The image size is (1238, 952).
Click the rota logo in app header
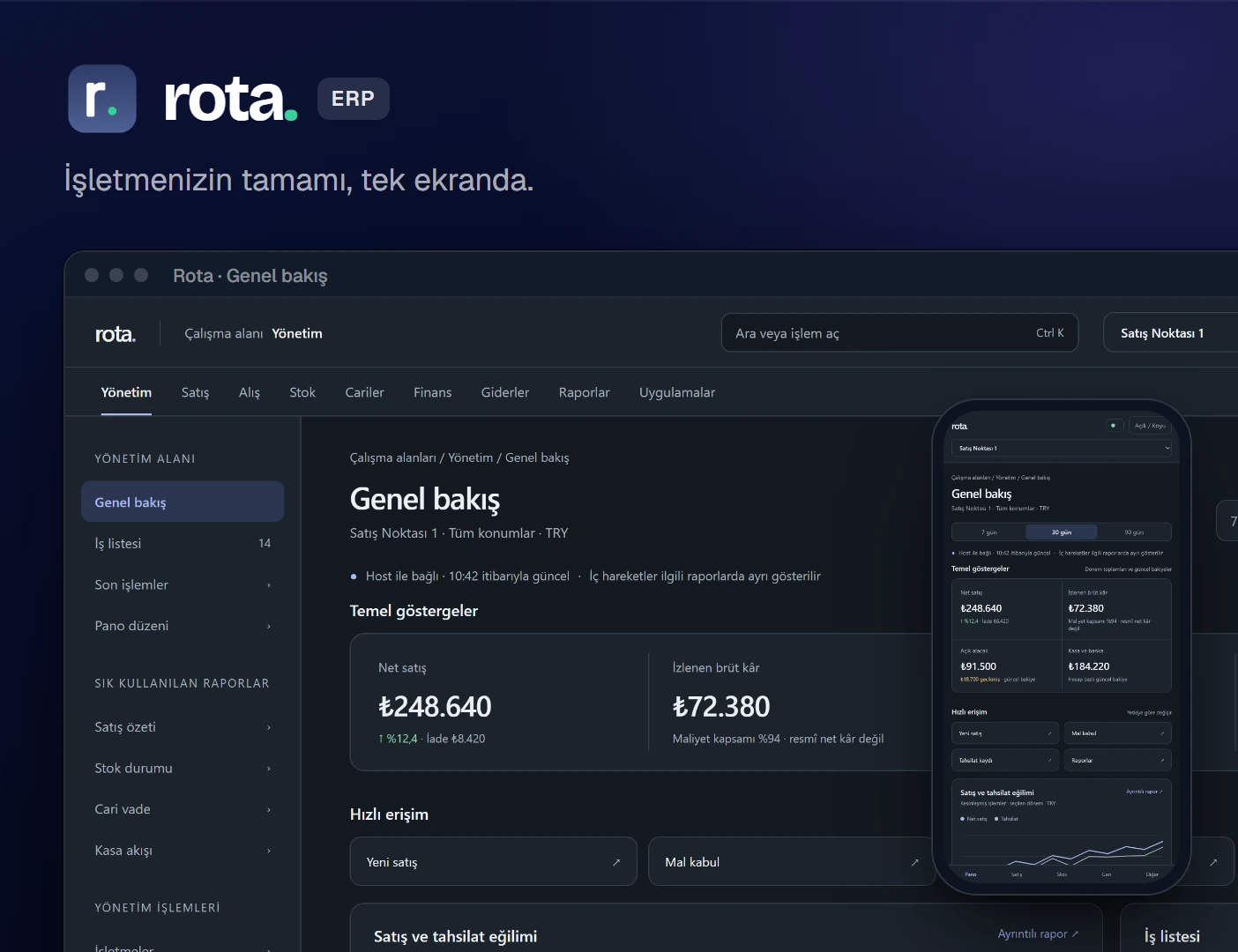click(x=116, y=334)
